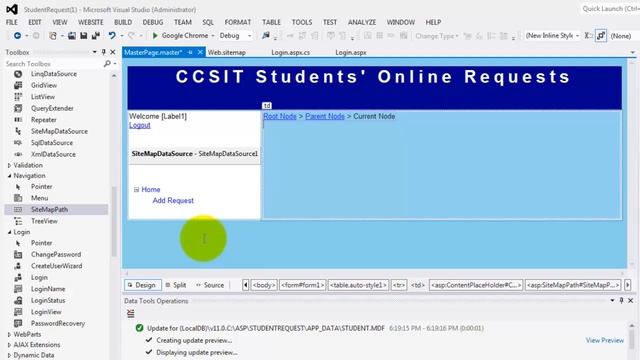Viewport: 640px width, 360px height.
Task: Switch to Design view
Action: click(142, 285)
